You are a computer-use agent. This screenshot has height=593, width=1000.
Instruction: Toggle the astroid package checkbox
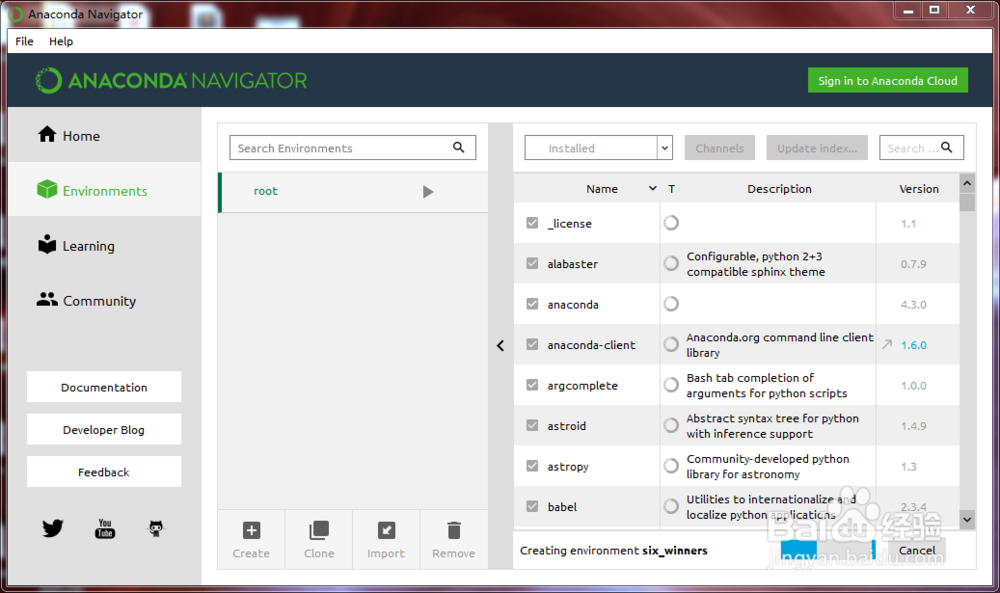click(532, 425)
